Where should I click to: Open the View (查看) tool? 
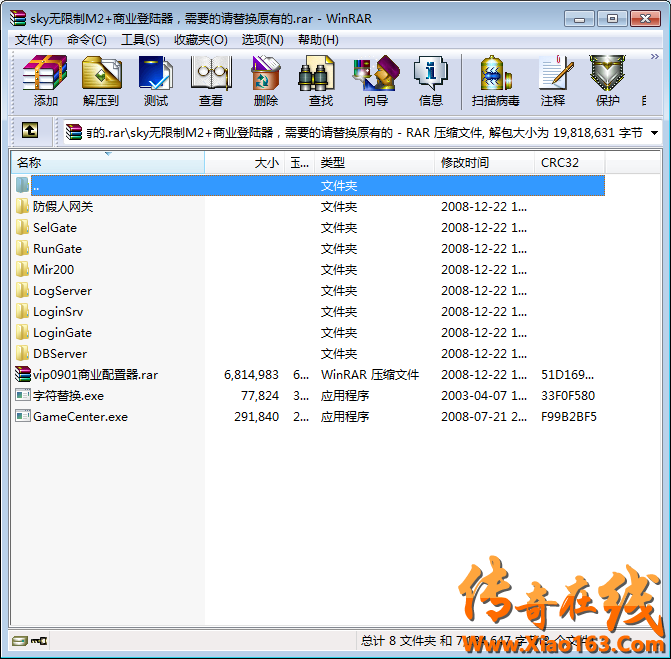click(211, 81)
